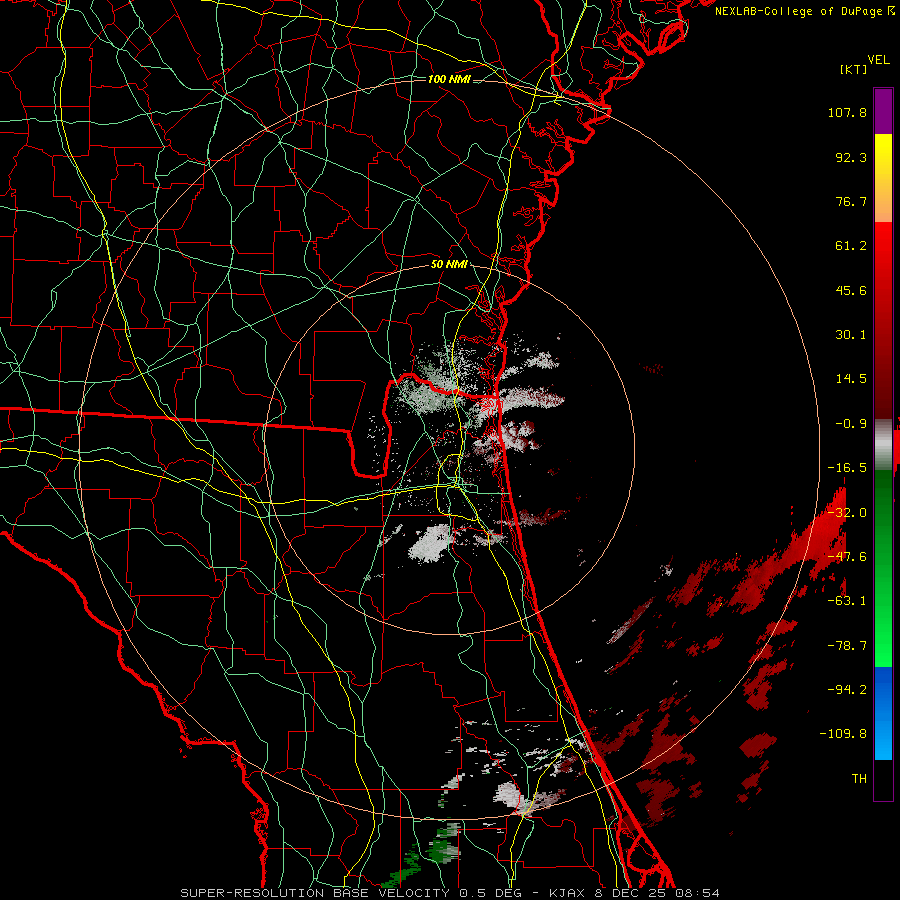
Task: Click the -16.5 velocity legend value
Action: [x=847, y=468]
